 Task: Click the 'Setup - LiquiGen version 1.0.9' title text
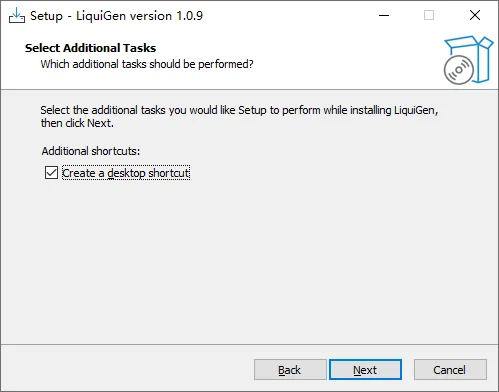[116, 16]
